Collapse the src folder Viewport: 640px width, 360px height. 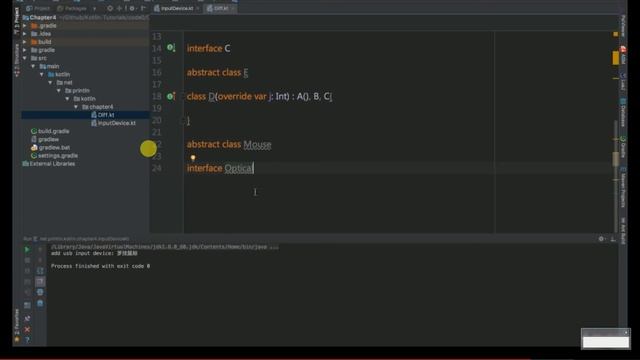tap(25, 58)
